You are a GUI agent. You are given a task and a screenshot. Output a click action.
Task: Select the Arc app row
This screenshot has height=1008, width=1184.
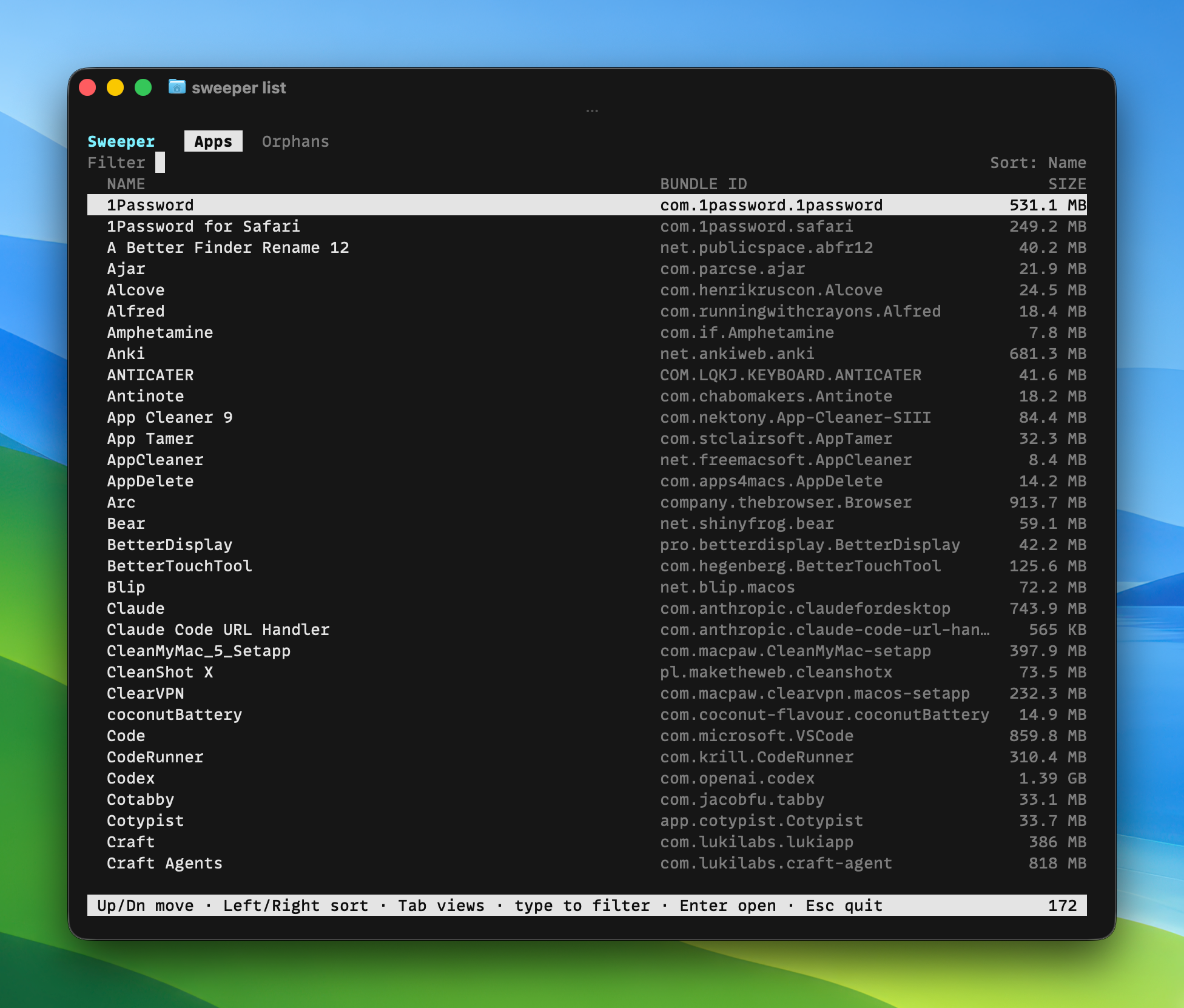tap(587, 502)
